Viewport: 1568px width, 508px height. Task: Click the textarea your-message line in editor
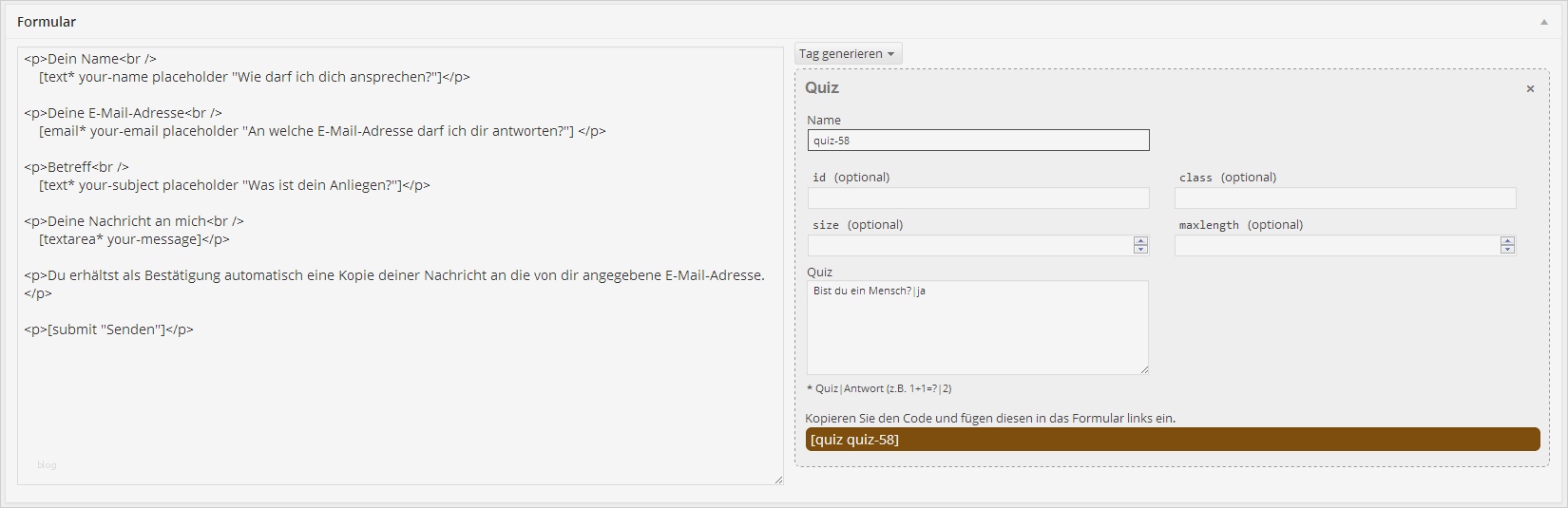coord(134,239)
